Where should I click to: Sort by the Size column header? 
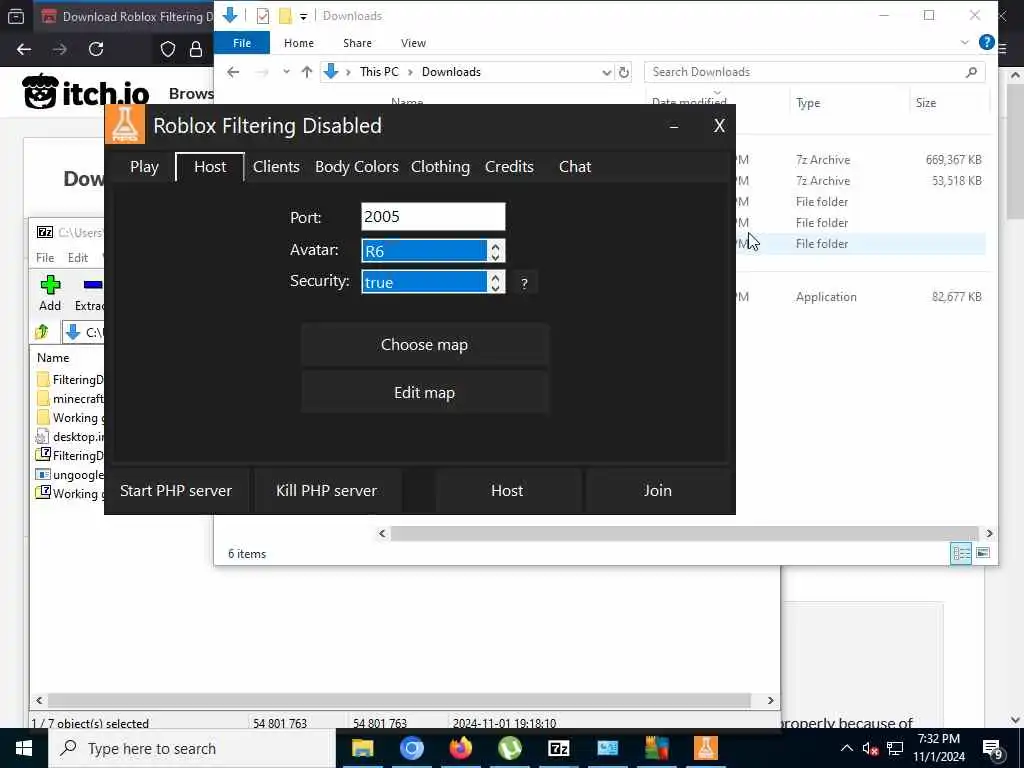(925, 103)
